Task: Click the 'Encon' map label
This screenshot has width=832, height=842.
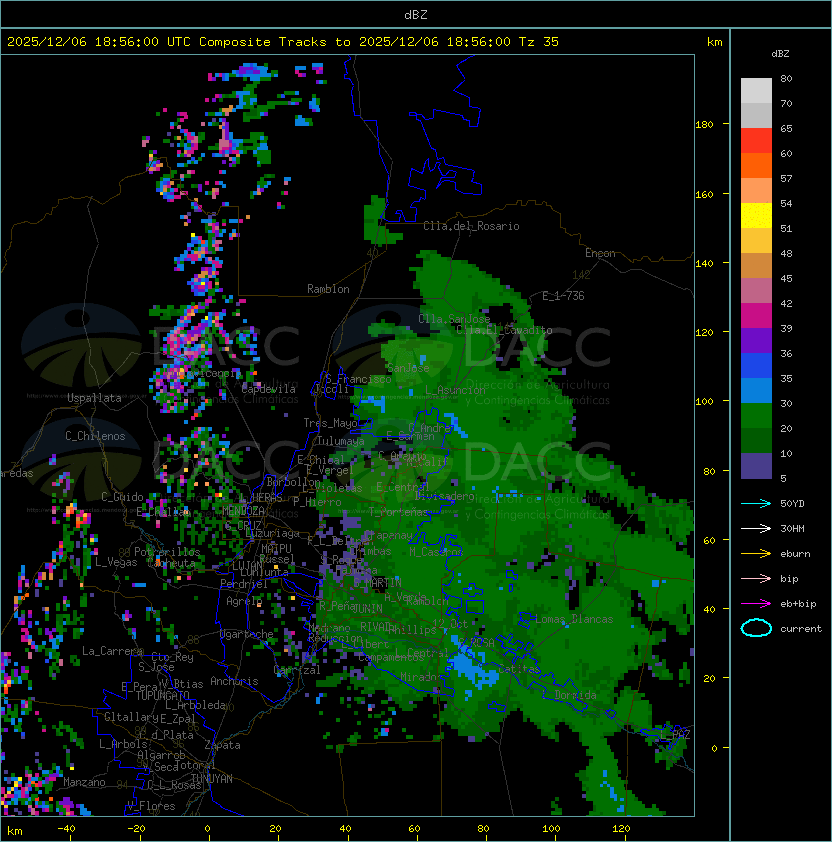Action: click(x=600, y=253)
